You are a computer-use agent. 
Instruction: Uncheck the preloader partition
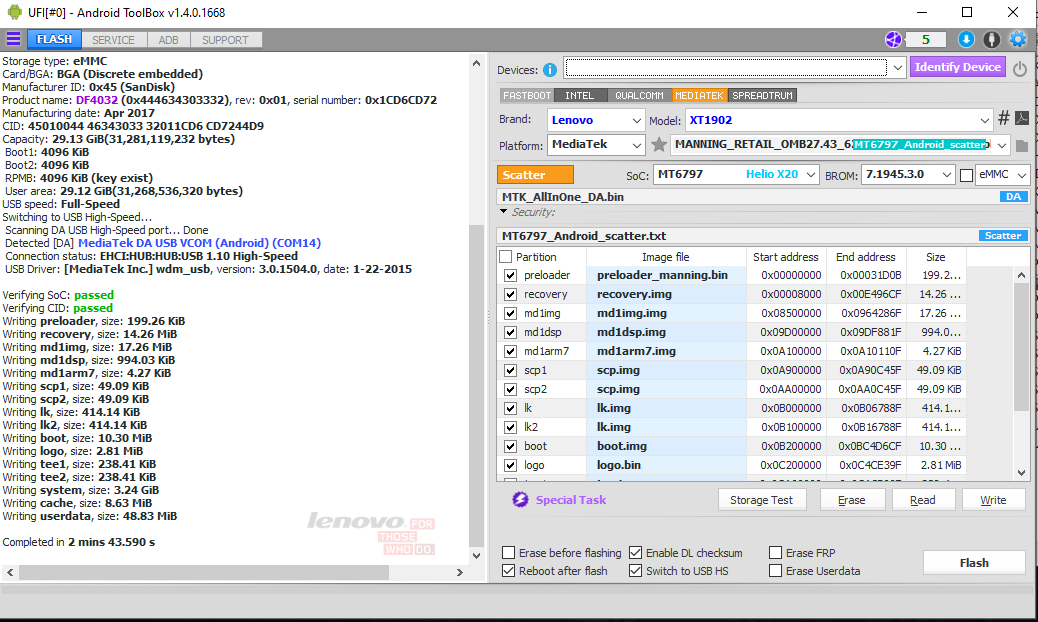[510, 275]
